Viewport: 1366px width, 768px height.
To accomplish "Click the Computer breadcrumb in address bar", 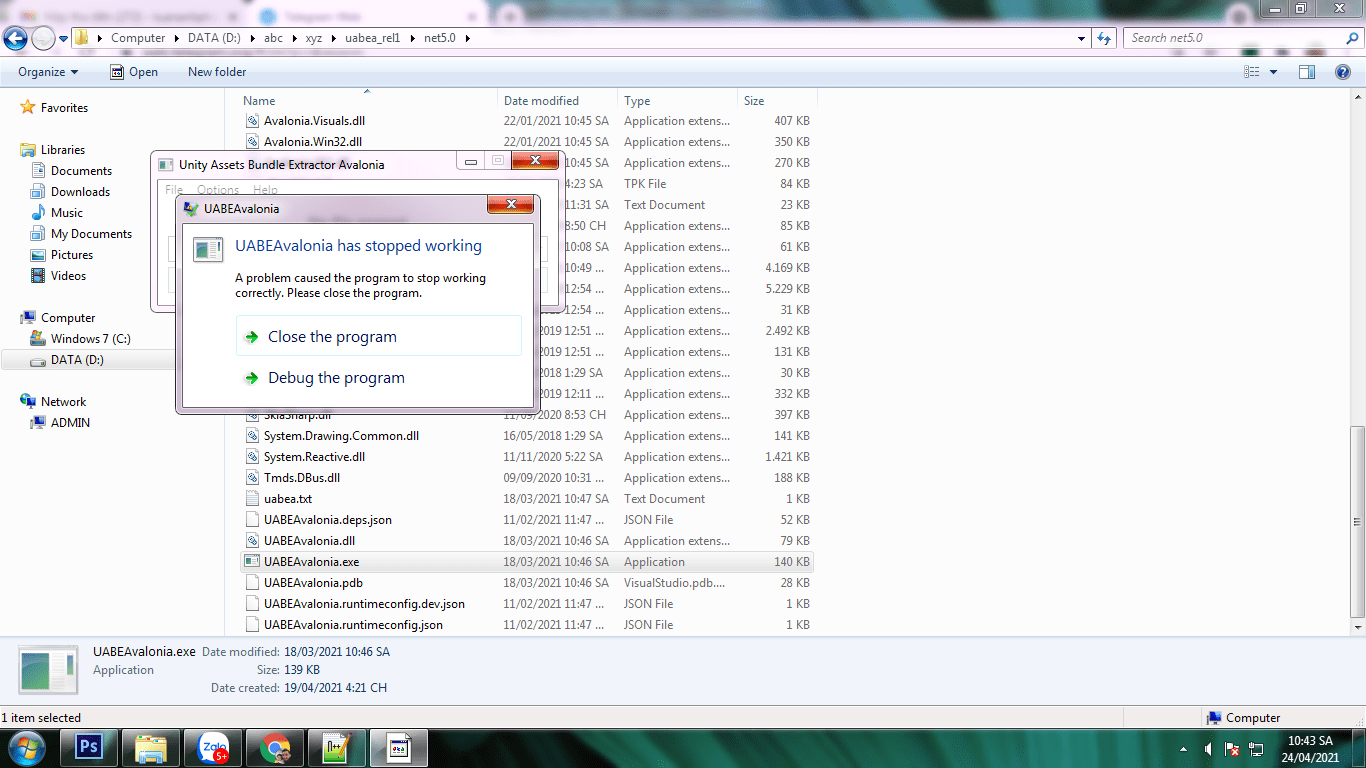I will click(x=138, y=38).
